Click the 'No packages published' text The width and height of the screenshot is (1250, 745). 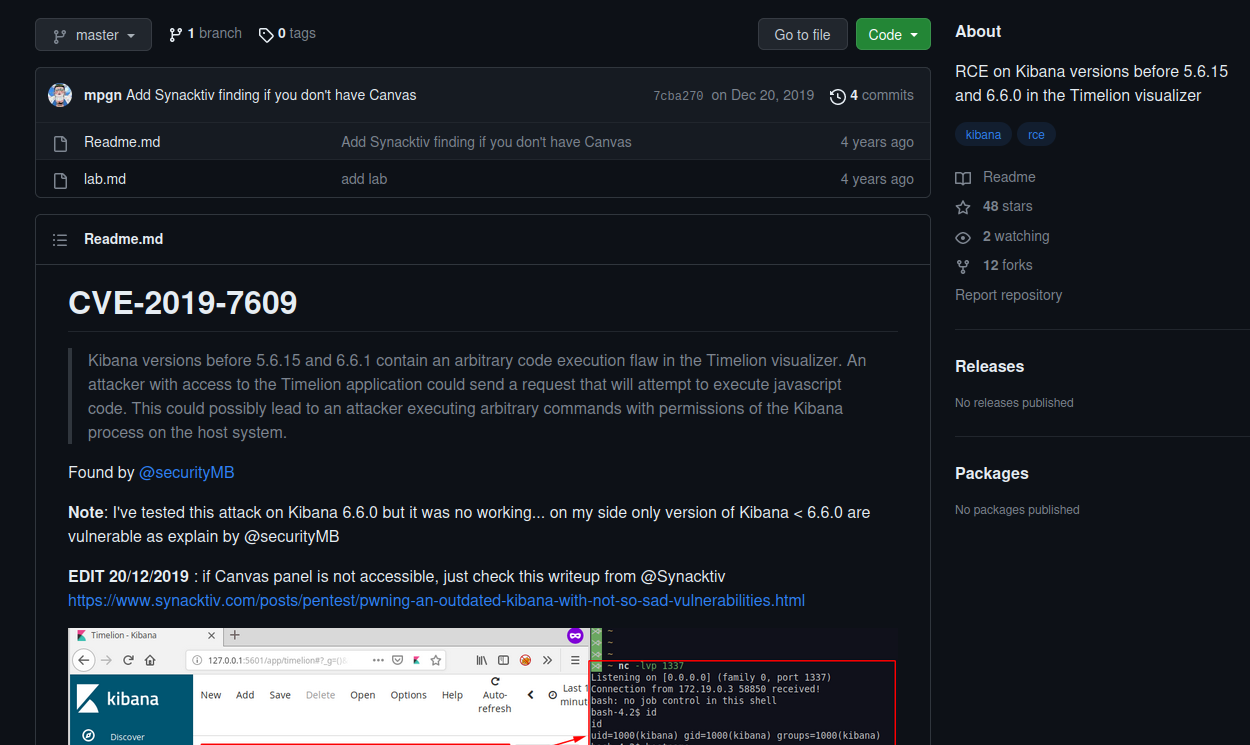coord(1017,510)
